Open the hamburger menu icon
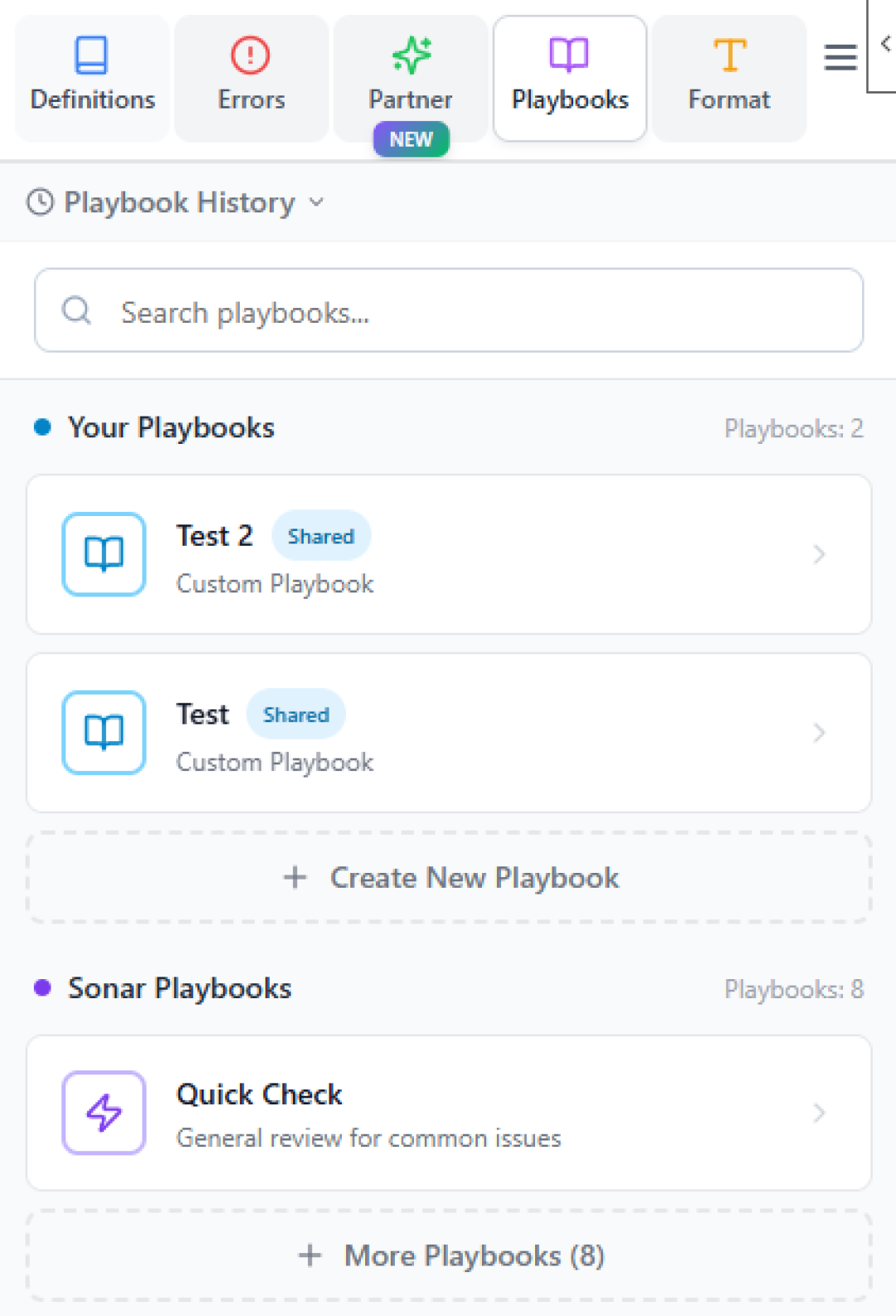The image size is (896, 1316). coord(840,57)
